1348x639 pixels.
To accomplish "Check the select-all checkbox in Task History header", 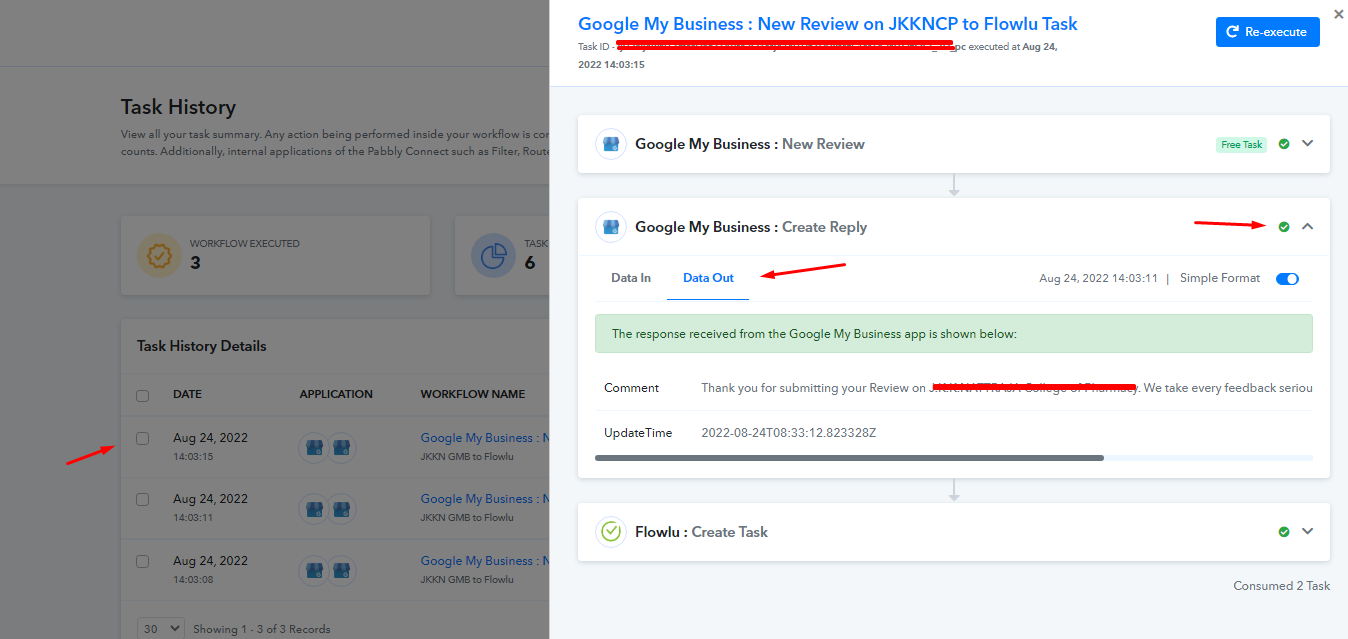I will [x=143, y=396].
